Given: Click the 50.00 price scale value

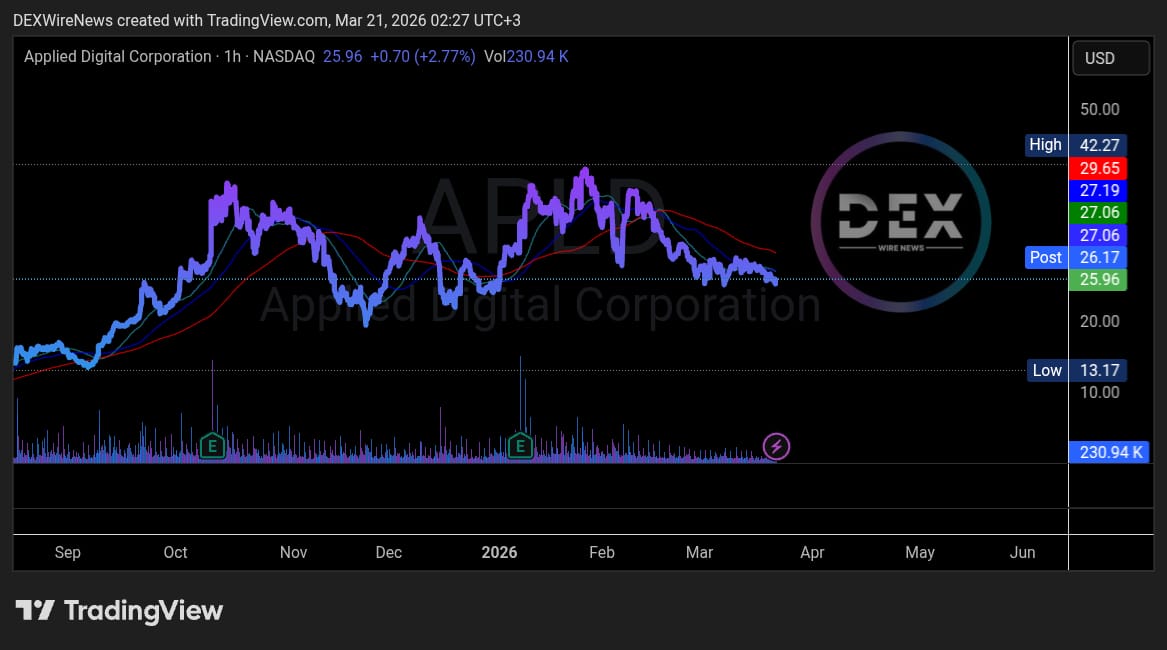Looking at the screenshot, I should point(1100,109).
